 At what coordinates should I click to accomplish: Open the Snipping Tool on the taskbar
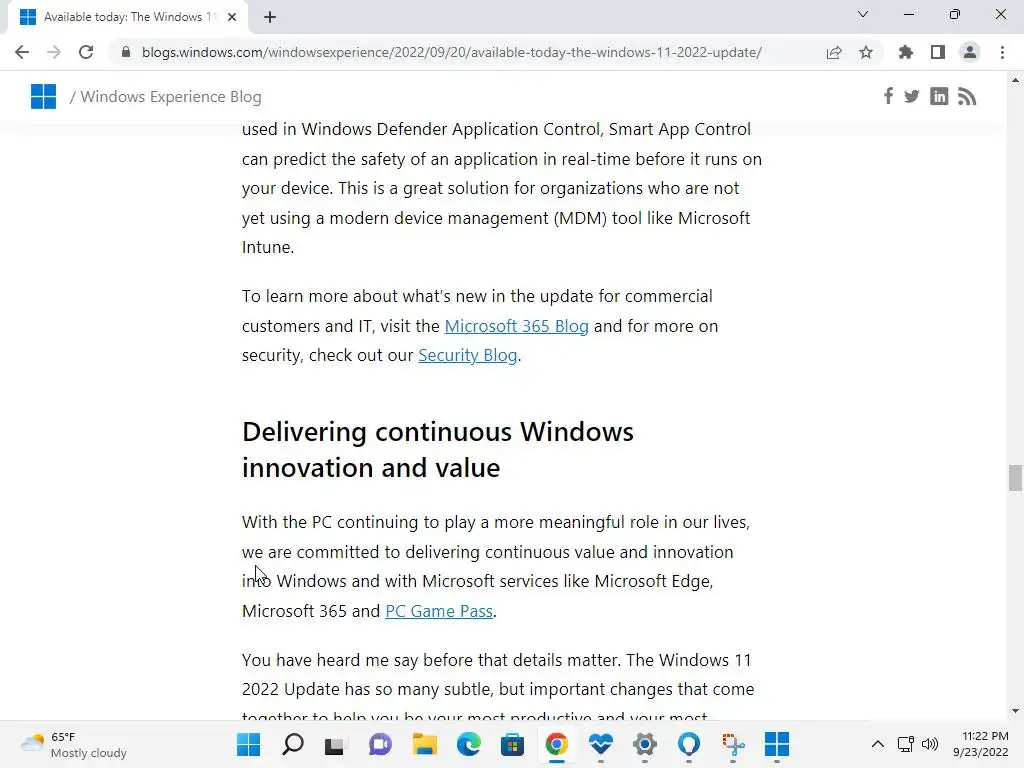(x=733, y=744)
